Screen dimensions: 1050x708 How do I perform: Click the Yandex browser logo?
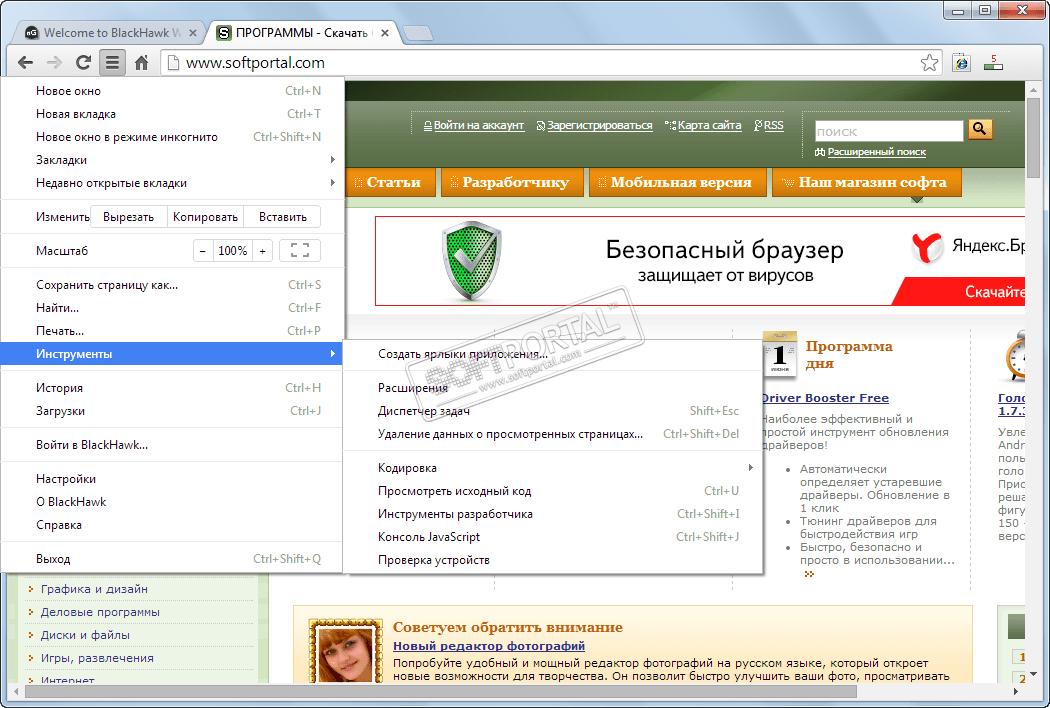[x=927, y=247]
